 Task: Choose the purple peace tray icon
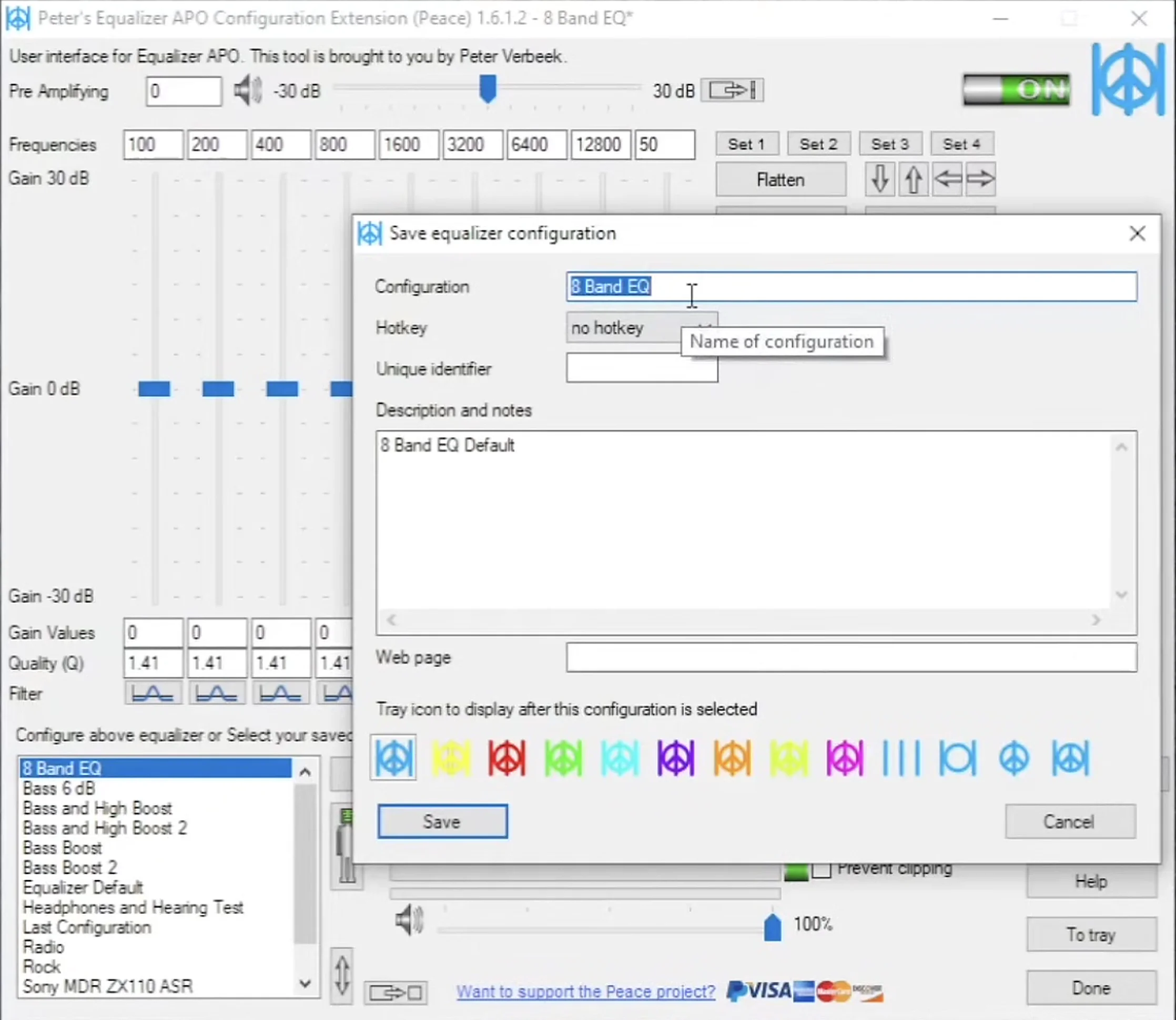pos(675,758)
